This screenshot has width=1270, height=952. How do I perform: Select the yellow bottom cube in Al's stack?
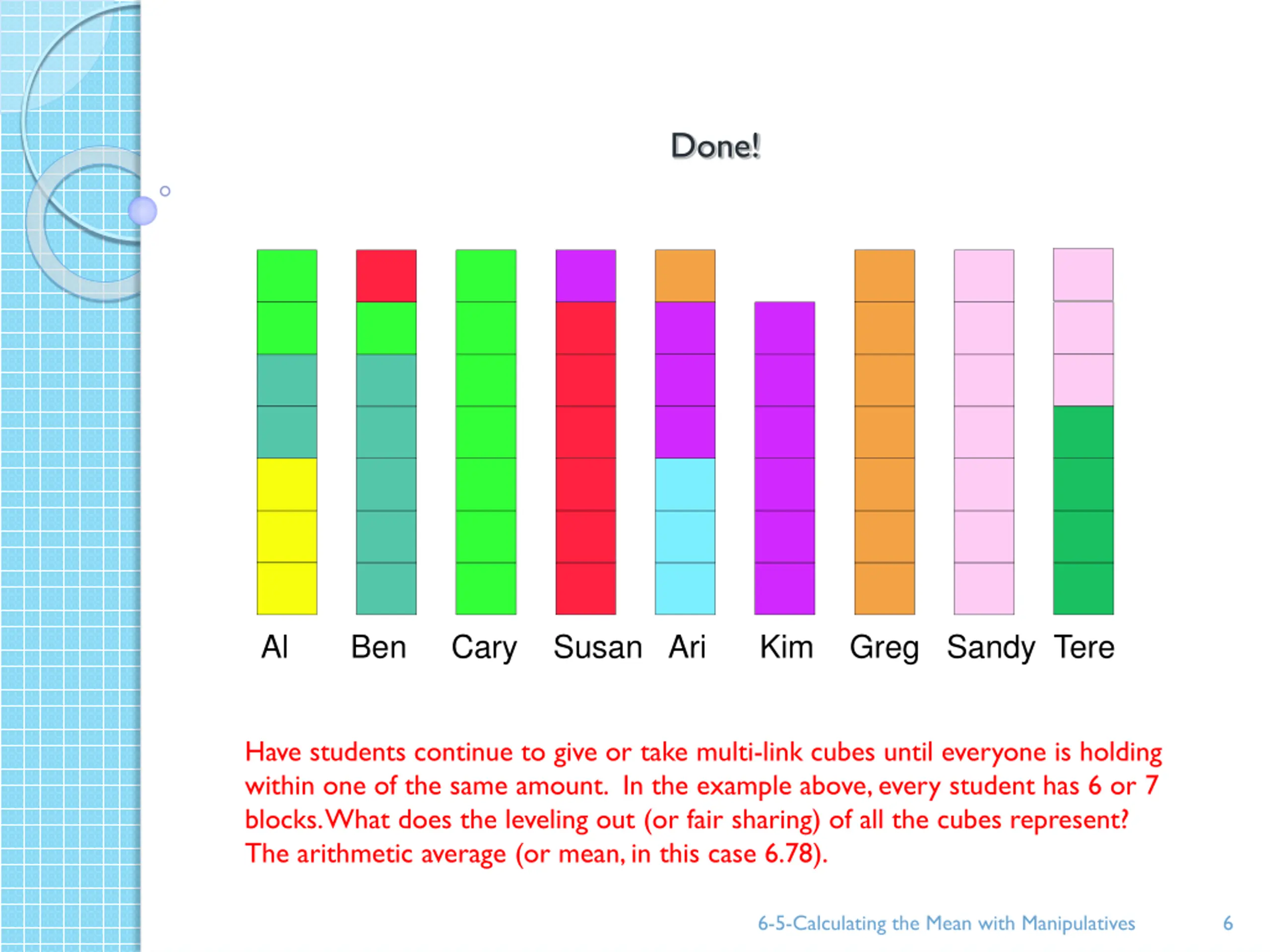coord(287,588)
